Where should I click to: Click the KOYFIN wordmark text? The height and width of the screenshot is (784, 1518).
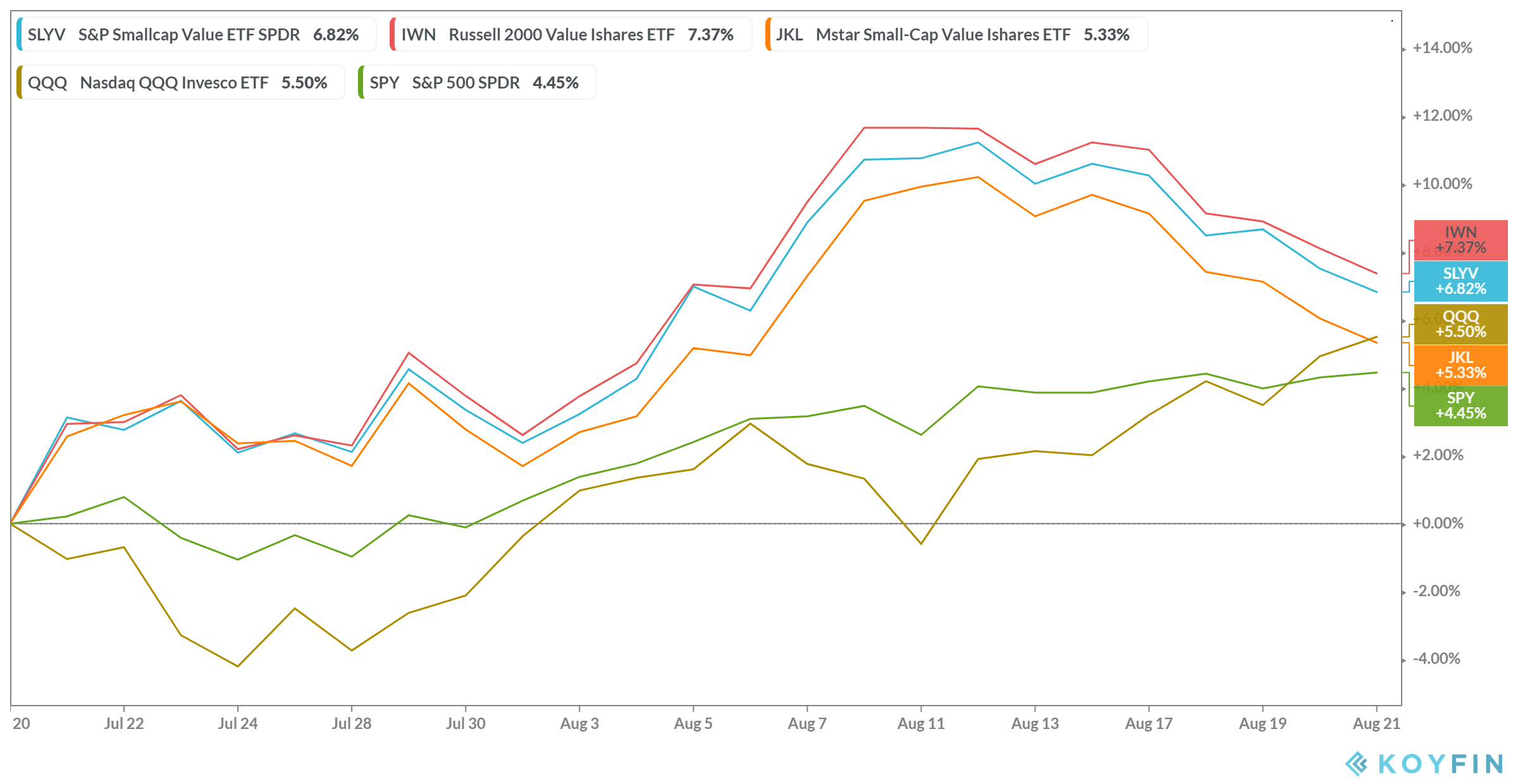1441,764
